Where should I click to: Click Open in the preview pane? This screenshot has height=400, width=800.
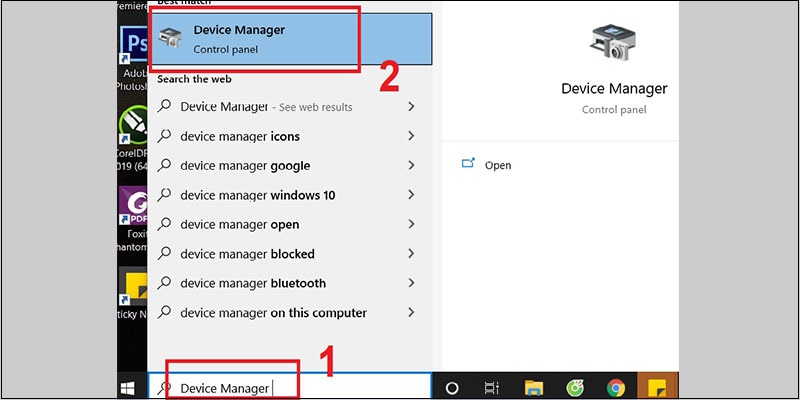click(x=497, y=165)
